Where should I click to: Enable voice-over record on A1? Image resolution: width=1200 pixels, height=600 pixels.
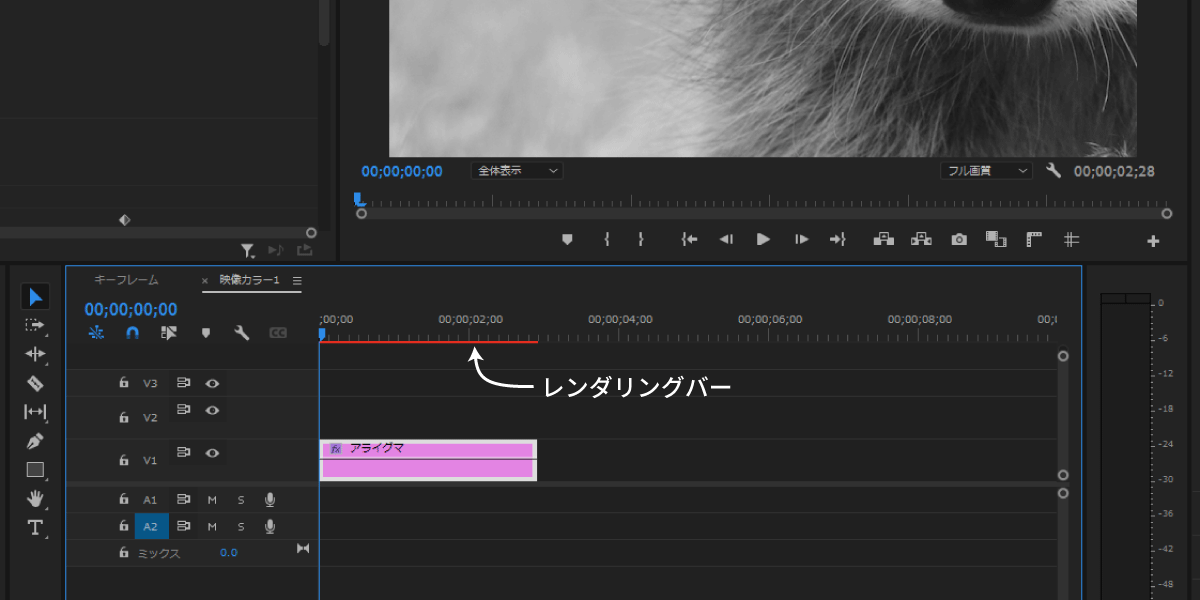pyautogui.click(x=270, y=499)
